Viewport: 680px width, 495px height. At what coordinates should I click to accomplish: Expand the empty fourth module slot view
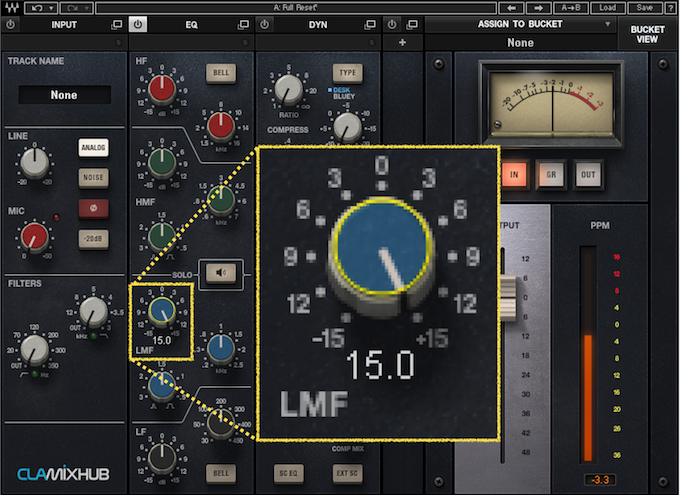(412, 25)
